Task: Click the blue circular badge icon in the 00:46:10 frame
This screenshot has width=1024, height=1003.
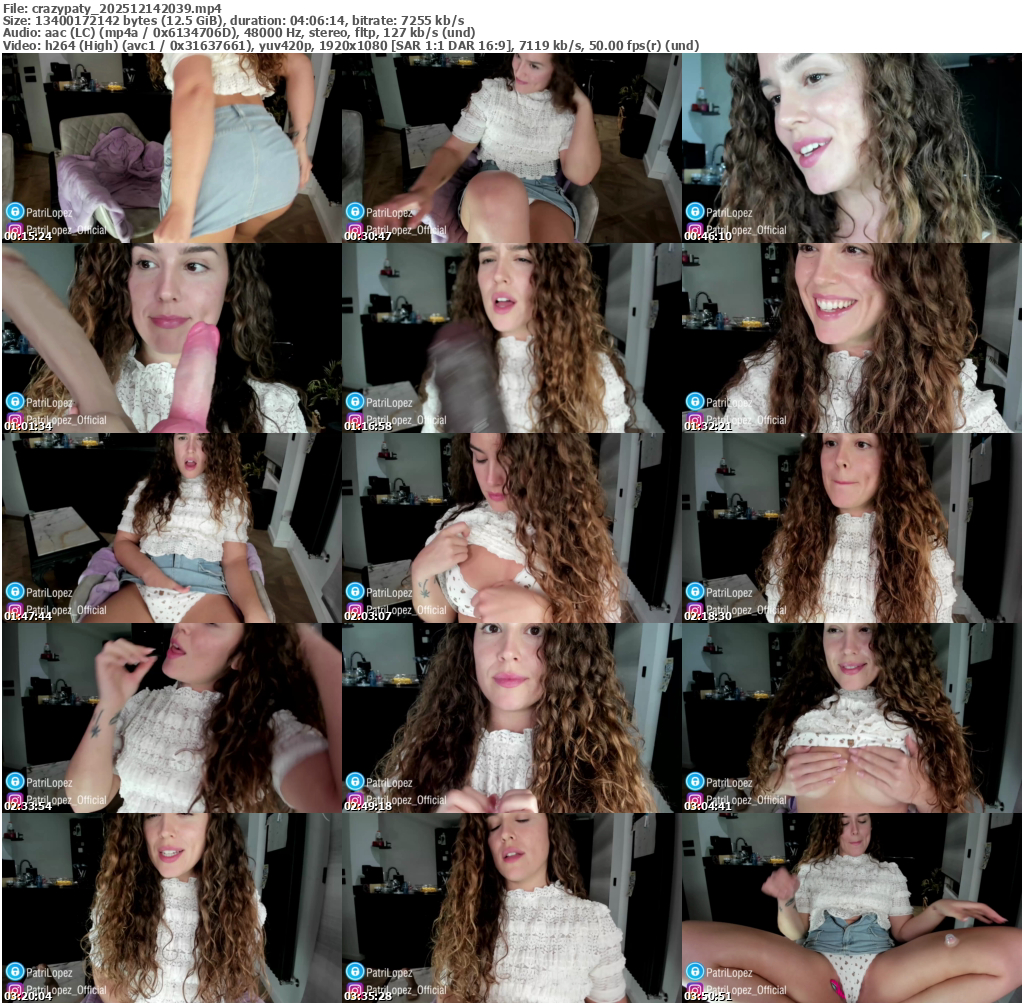Action: pyautogui.click(x=694, y=211)
